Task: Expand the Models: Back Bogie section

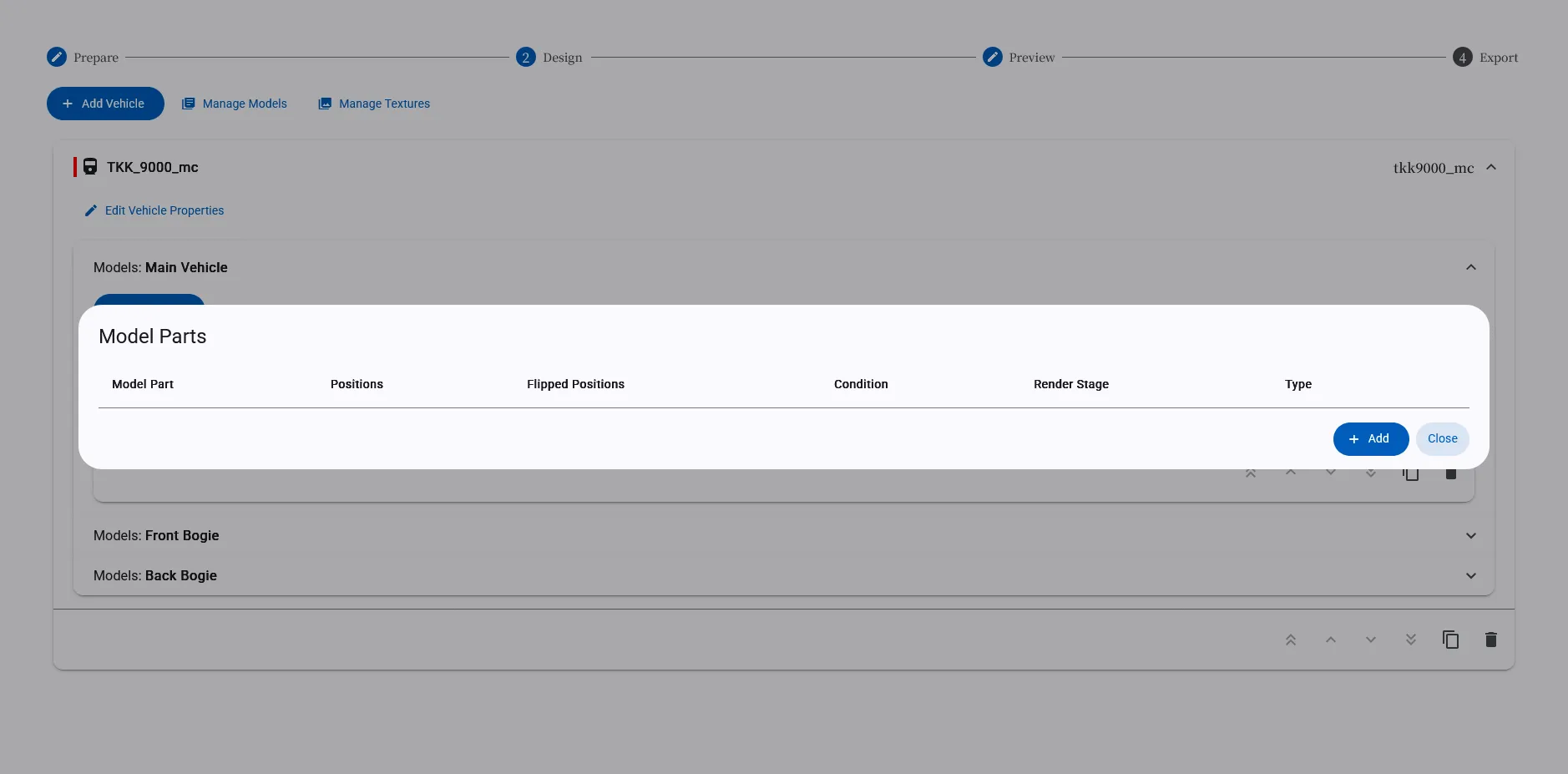Action: coord(1470,575)
